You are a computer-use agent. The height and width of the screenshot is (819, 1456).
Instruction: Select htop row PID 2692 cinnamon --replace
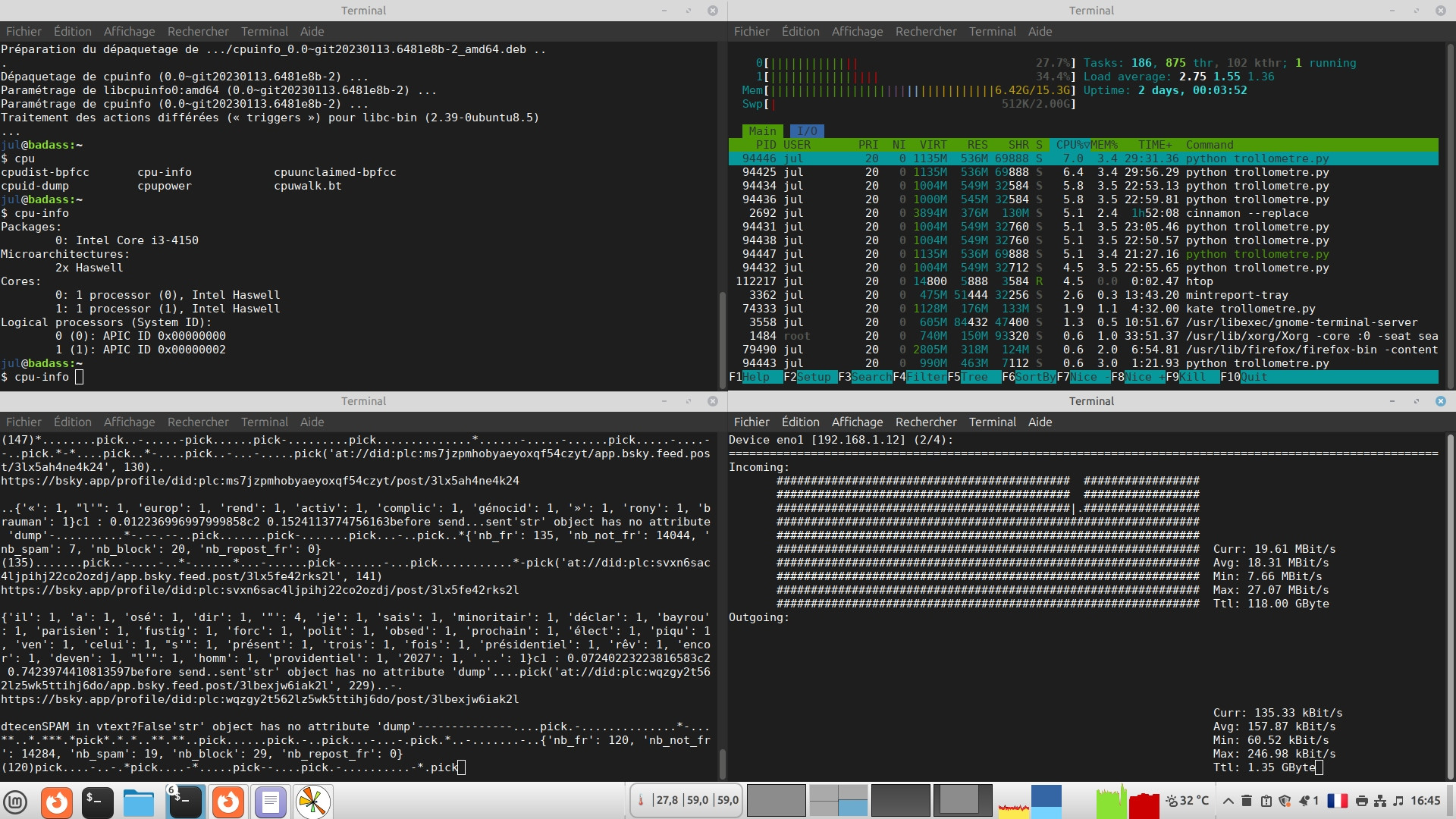(1083, 213)
